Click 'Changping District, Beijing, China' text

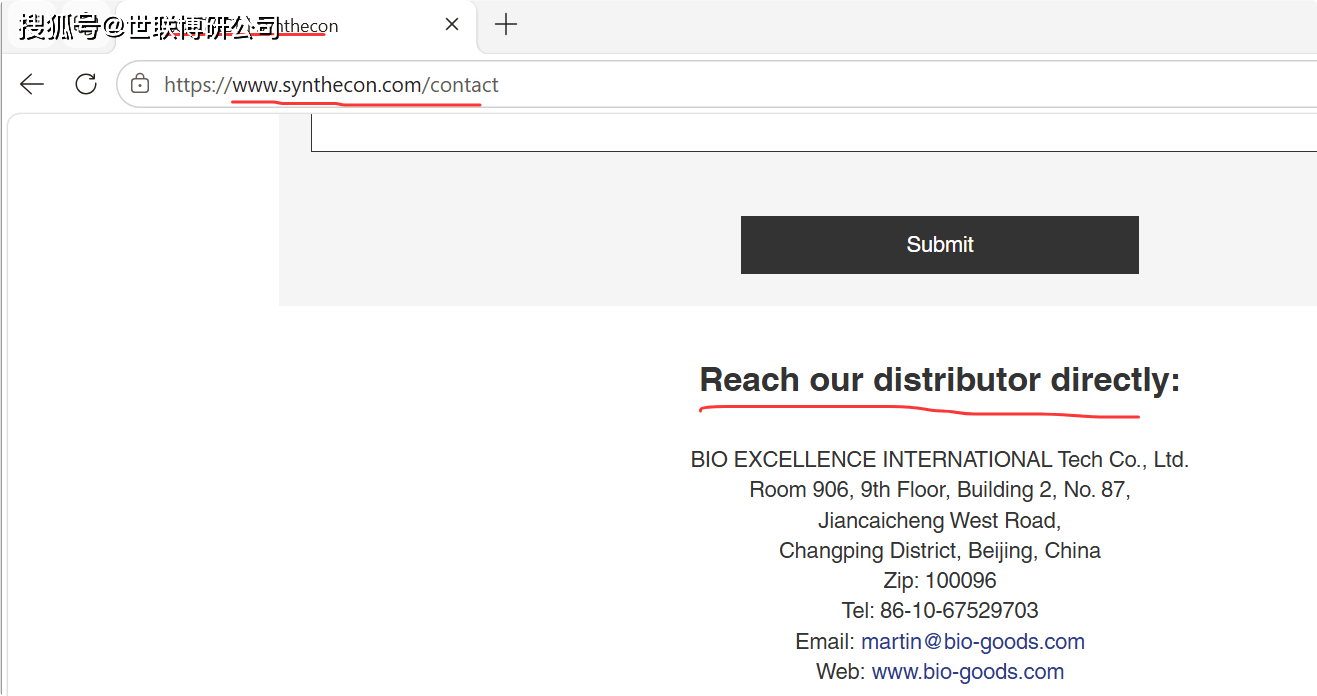pyautogui.click(x=939, y=551)
